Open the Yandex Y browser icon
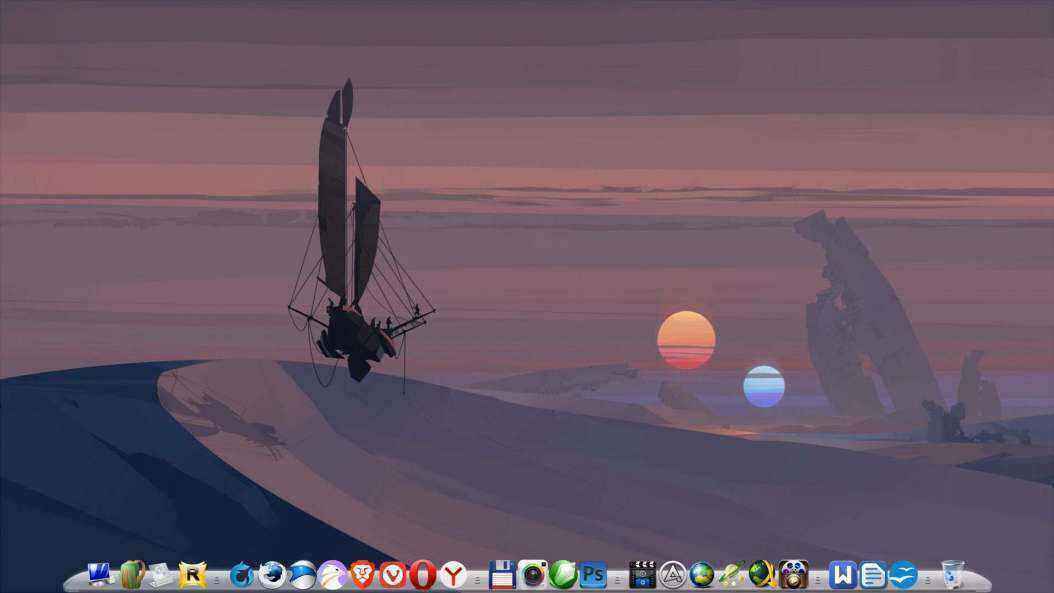This screenshot has width=1054, height=593. click(x=454, y=576)
